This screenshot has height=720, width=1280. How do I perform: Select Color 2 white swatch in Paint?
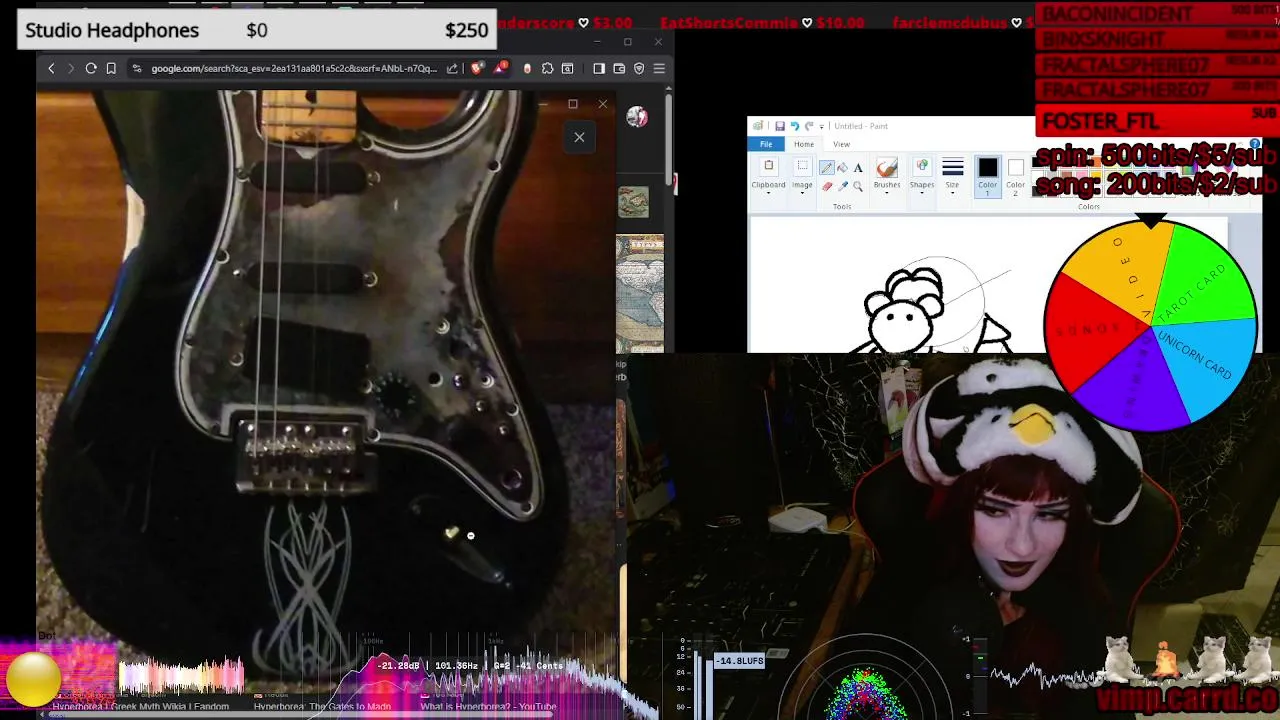(1016, 178)
